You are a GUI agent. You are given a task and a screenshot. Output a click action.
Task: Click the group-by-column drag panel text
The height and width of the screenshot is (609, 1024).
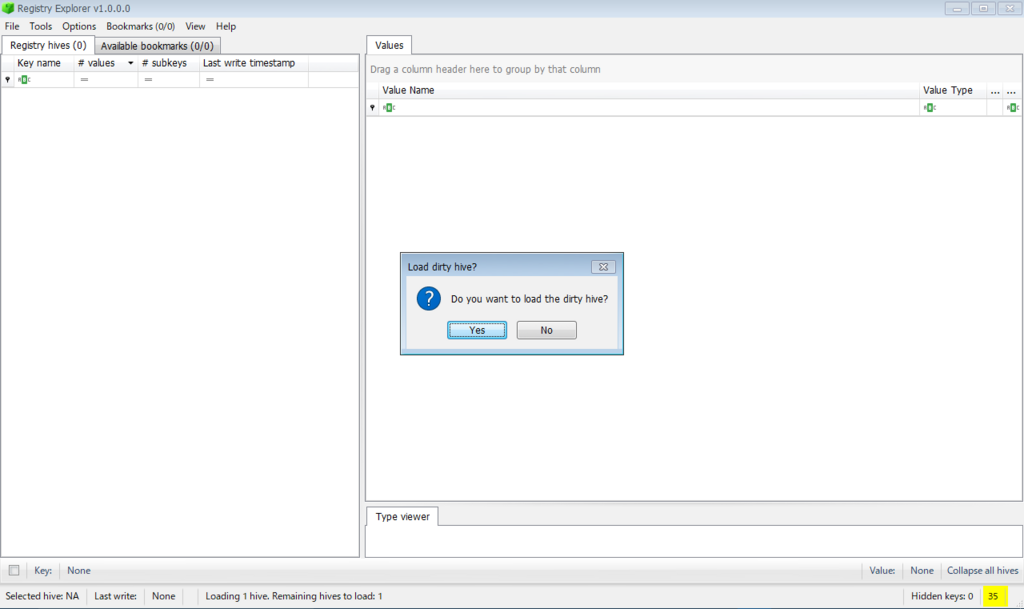point(485,69)
